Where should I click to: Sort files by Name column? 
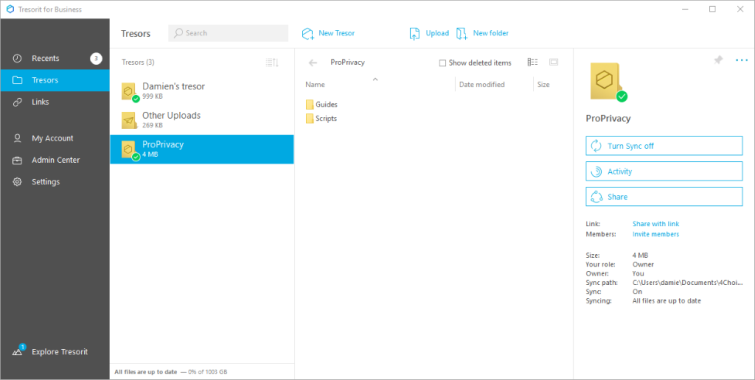315,84
